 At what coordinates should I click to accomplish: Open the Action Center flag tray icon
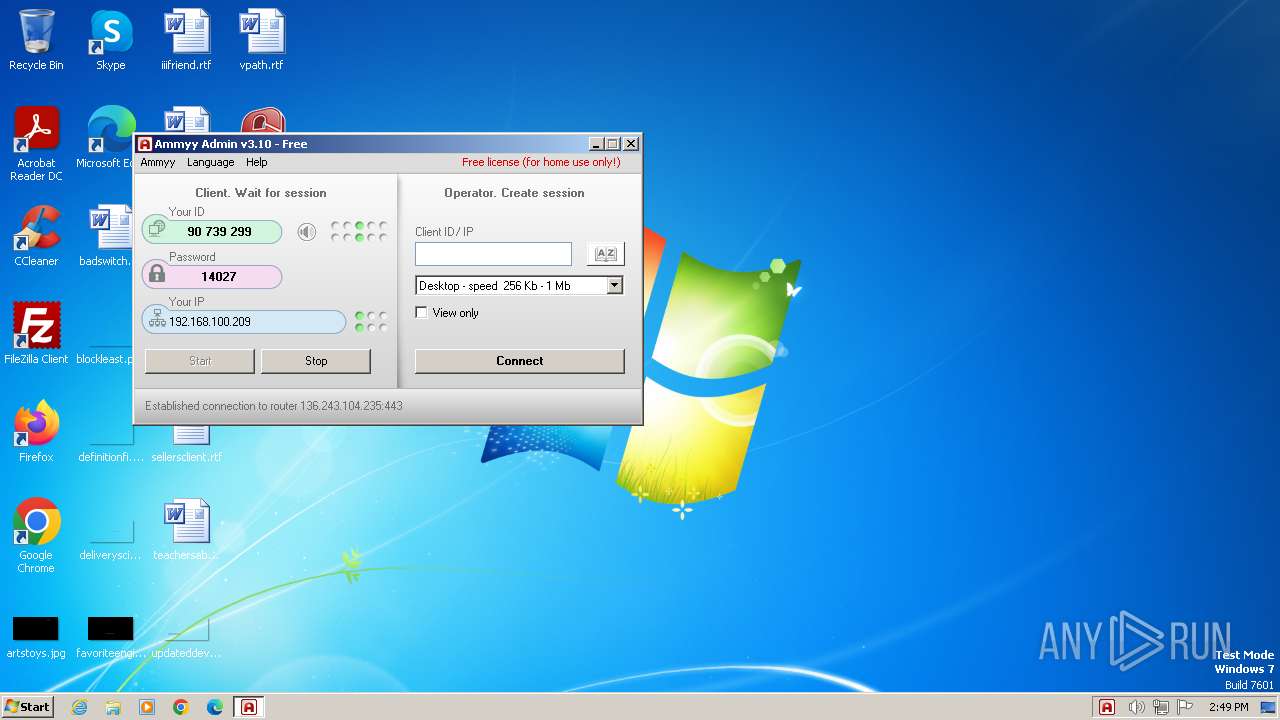point(1185,707)
